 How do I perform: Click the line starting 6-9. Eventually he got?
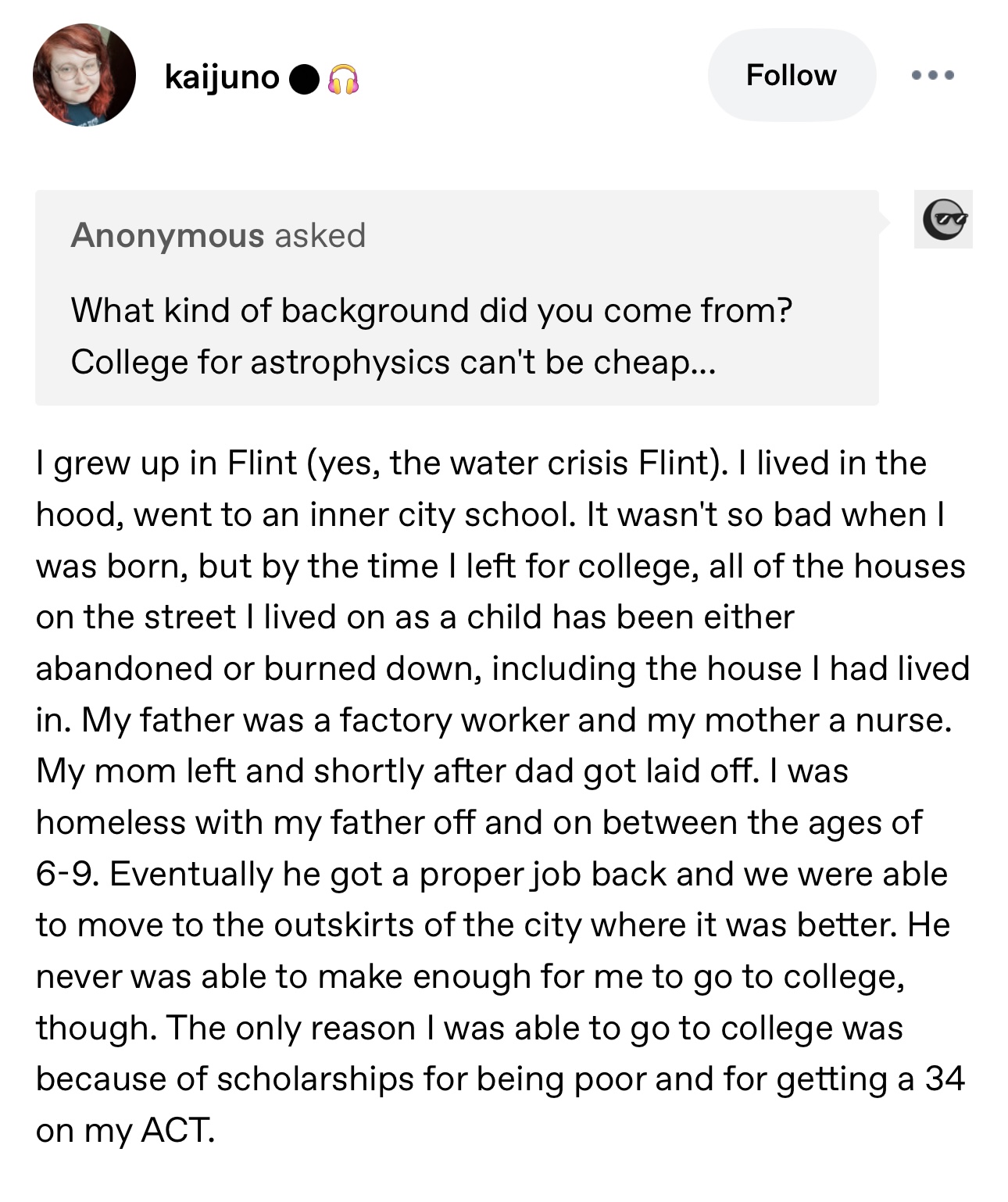(491, 875)
